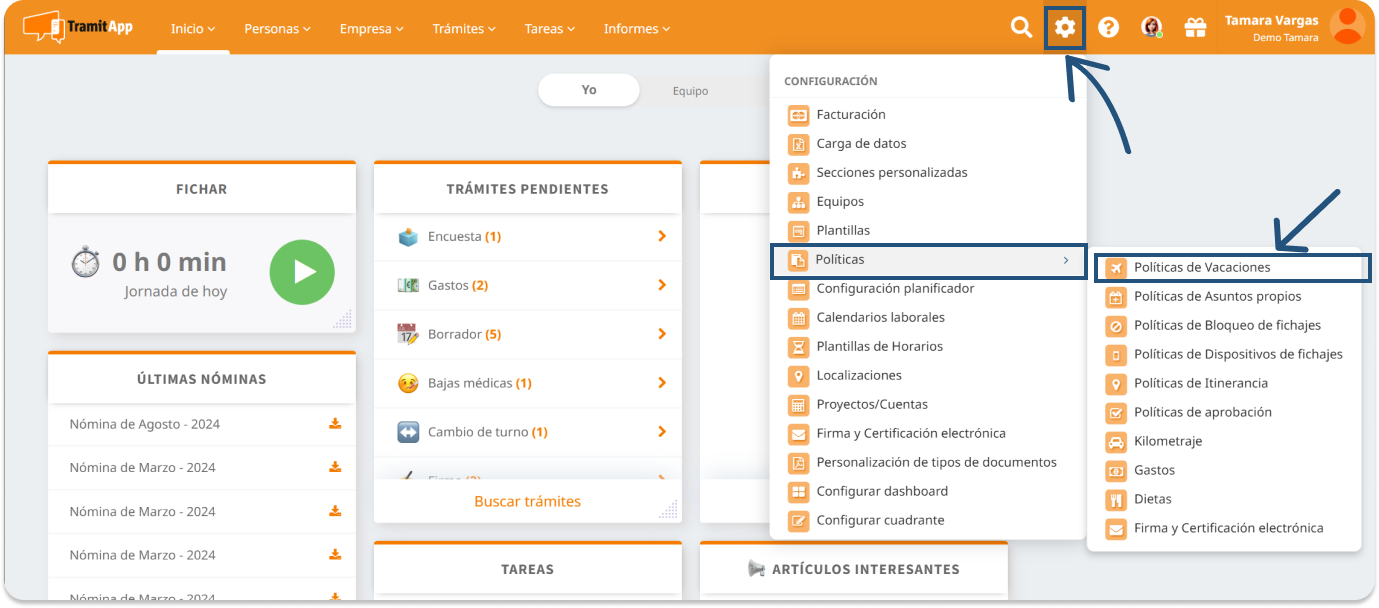Click the Kilometraje car icon
Screen dimensions: 1379x608
tap(1116, 441)
